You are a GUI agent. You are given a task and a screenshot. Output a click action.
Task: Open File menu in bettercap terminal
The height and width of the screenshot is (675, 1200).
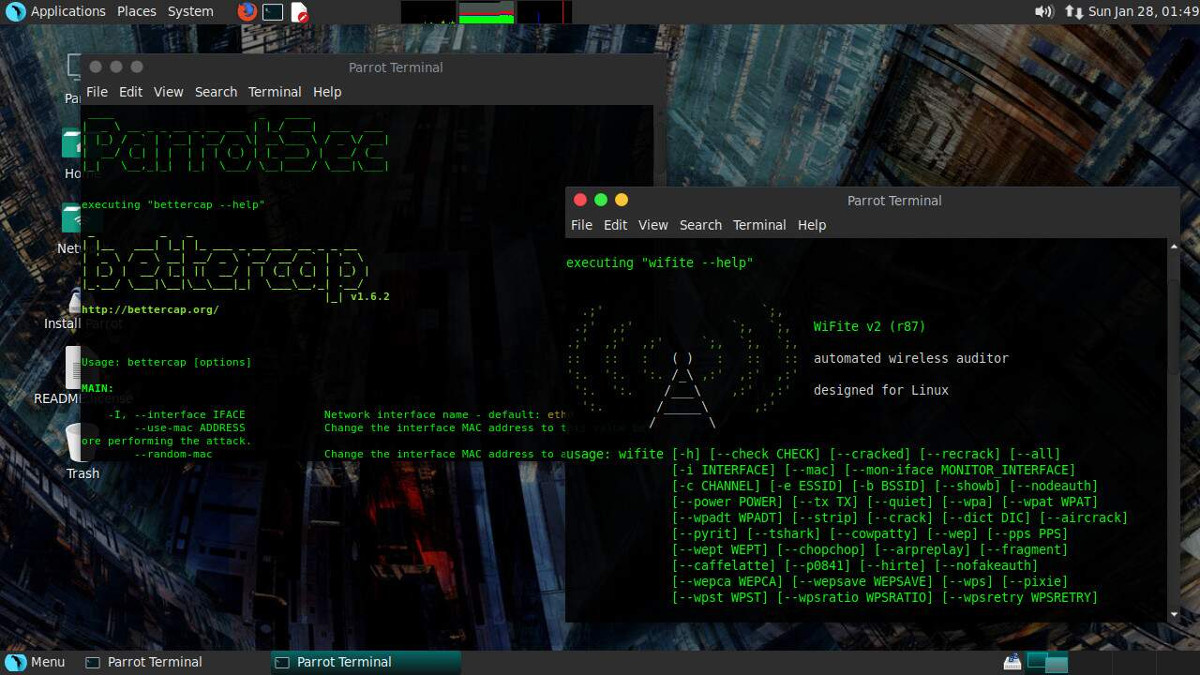97,92
